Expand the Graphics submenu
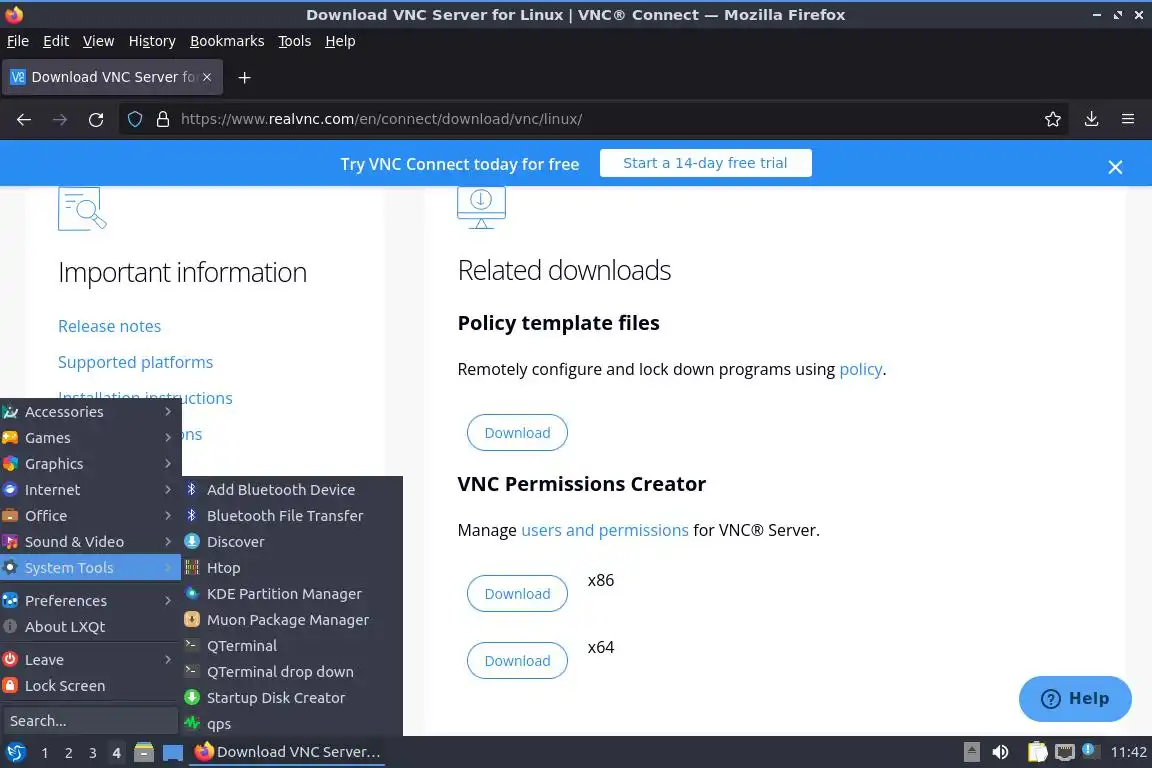The image size is (1152, 768). click(x=90, y=464)
